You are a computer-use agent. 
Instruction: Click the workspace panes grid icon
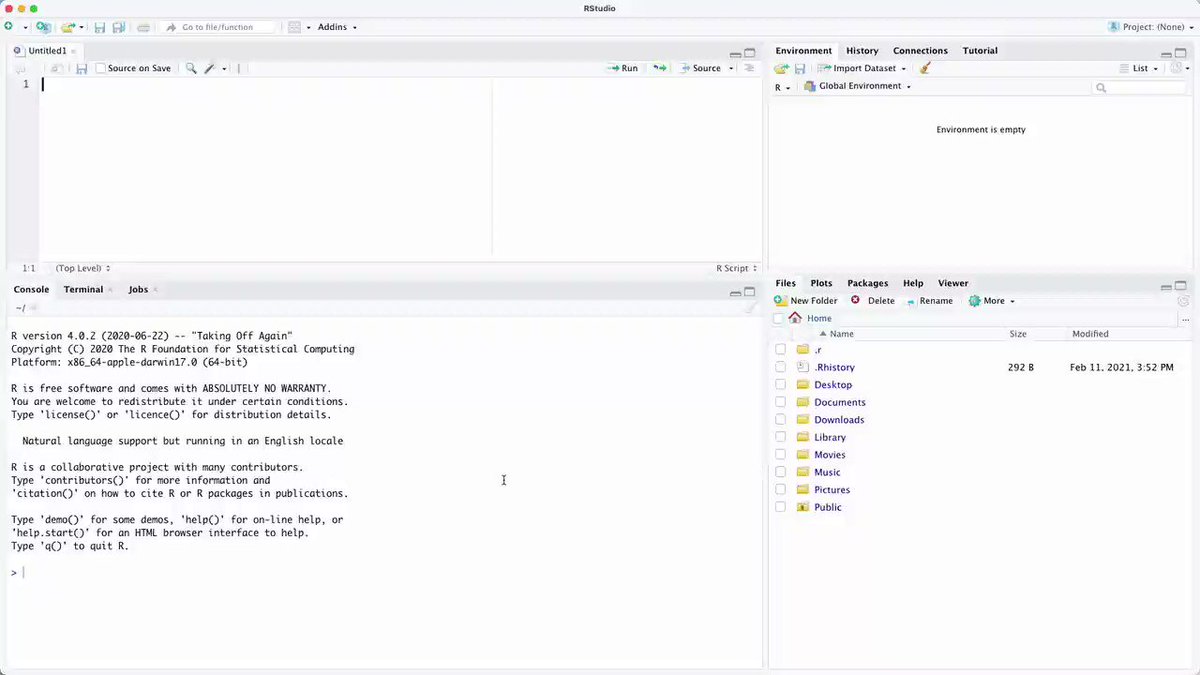[x=295, y=27]
